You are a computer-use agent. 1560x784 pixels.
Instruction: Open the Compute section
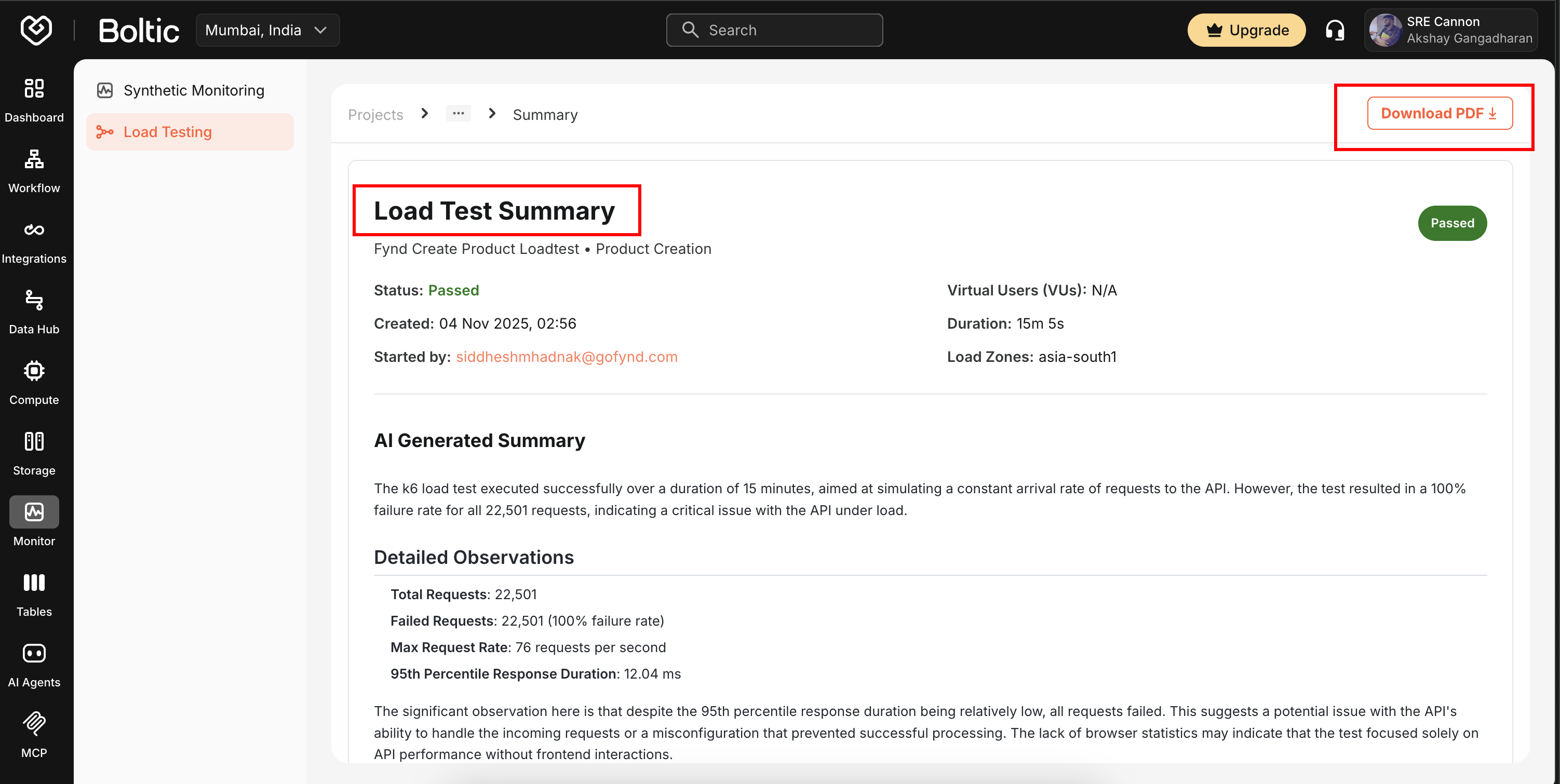click(x=34, y=382)
